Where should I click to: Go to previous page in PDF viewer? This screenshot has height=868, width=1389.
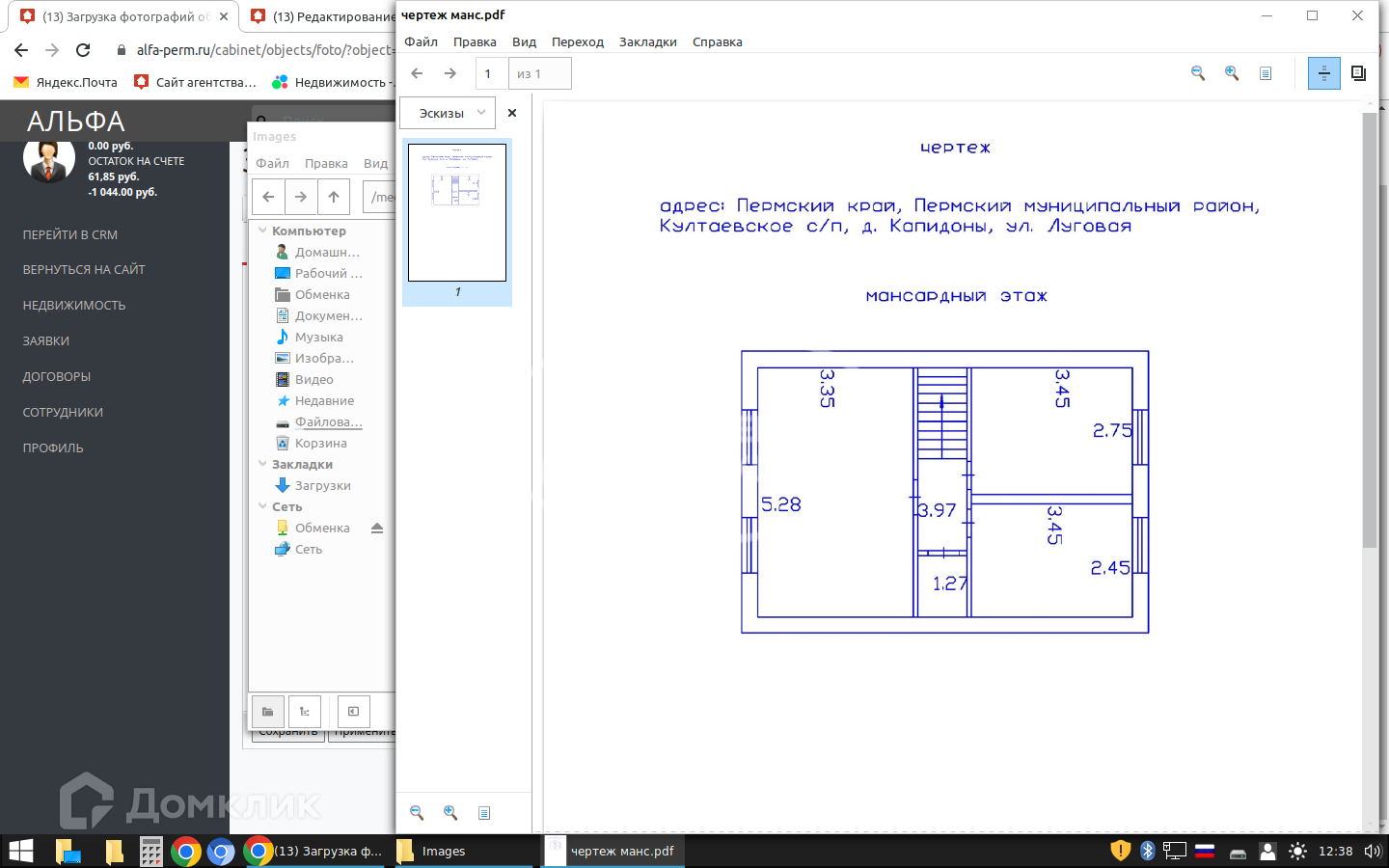pyautogui.click(x=417, y=73)
